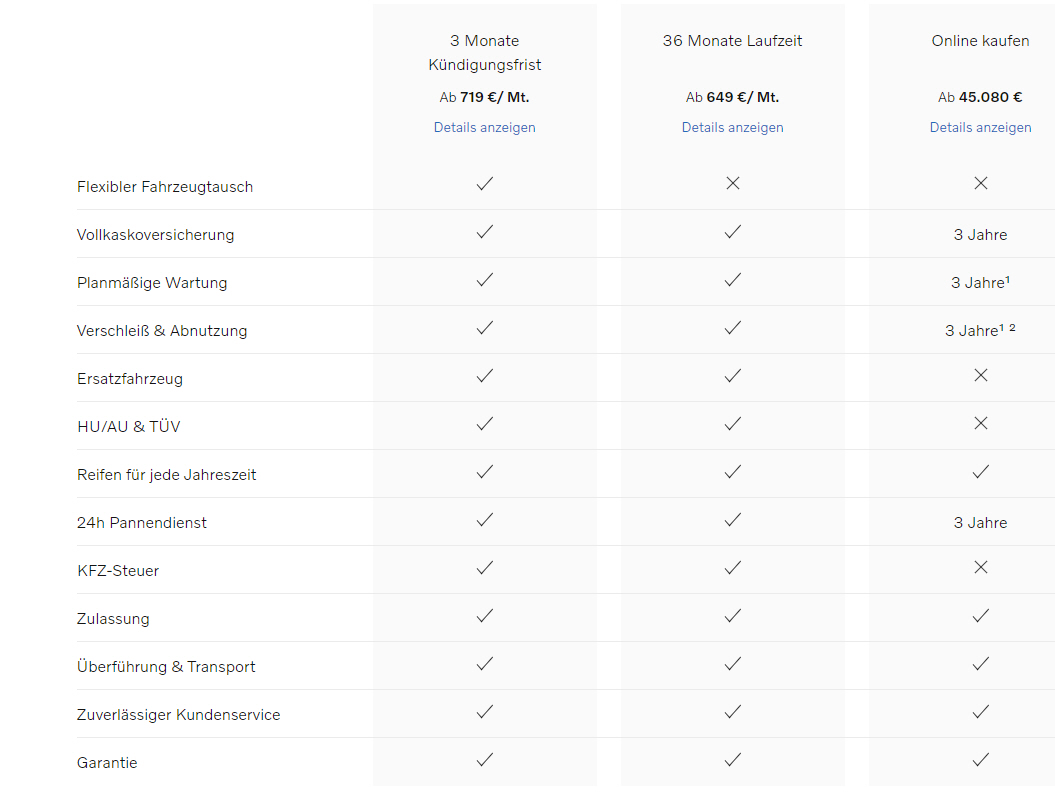Click cross icon for HU/AU & TÜV under Online kaufen
This screenshot has height=795, width=1055.
[981, 423]
